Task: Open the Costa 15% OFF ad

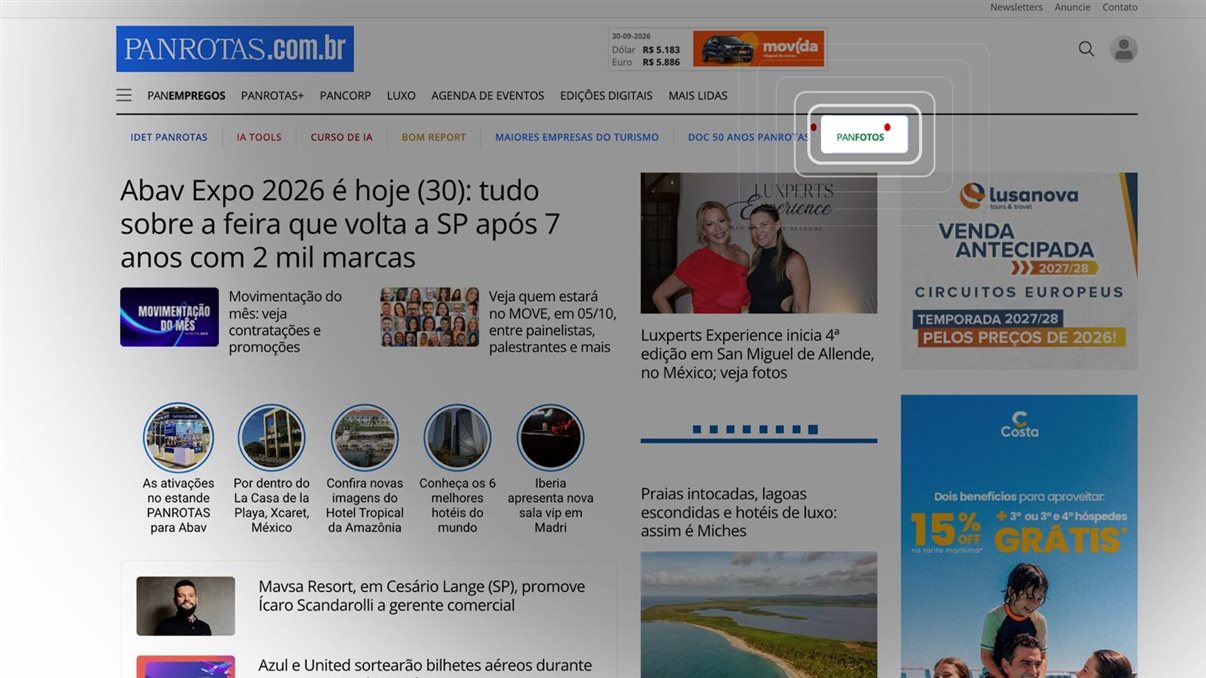Action: tap(1019, 536)
